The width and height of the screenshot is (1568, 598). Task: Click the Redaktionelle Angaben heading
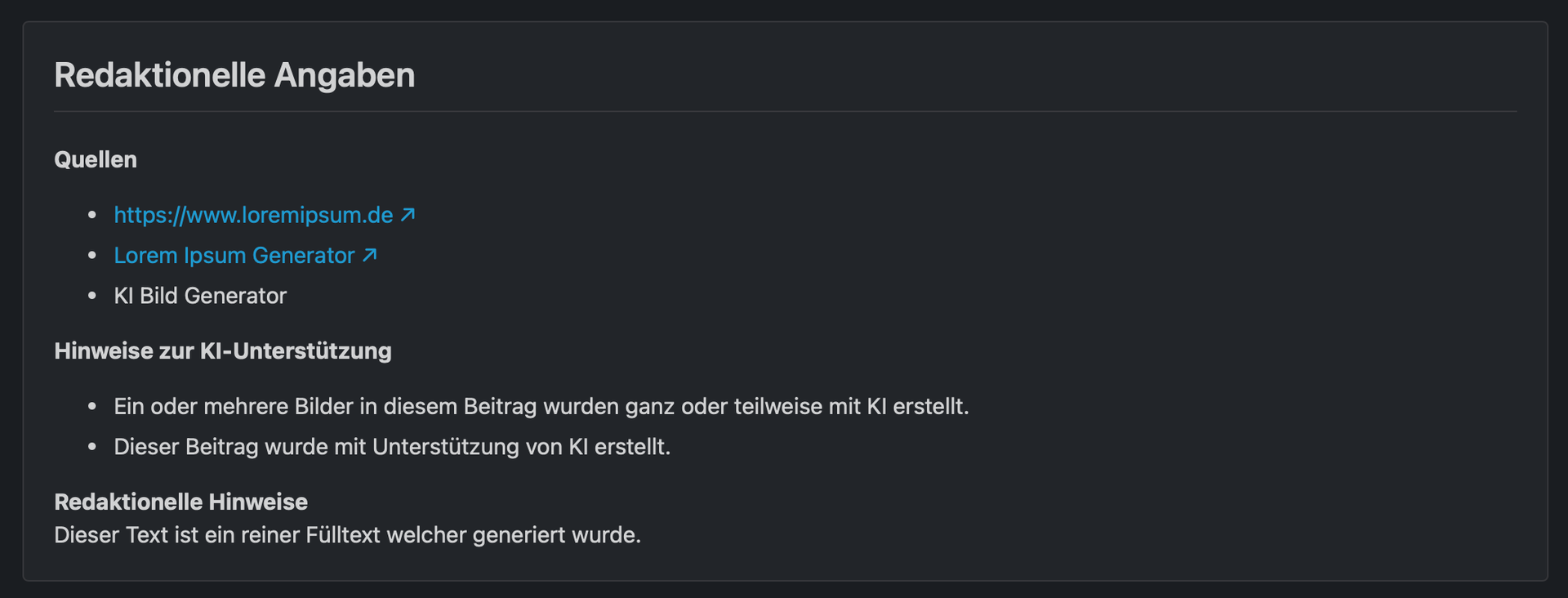[234, 75]
